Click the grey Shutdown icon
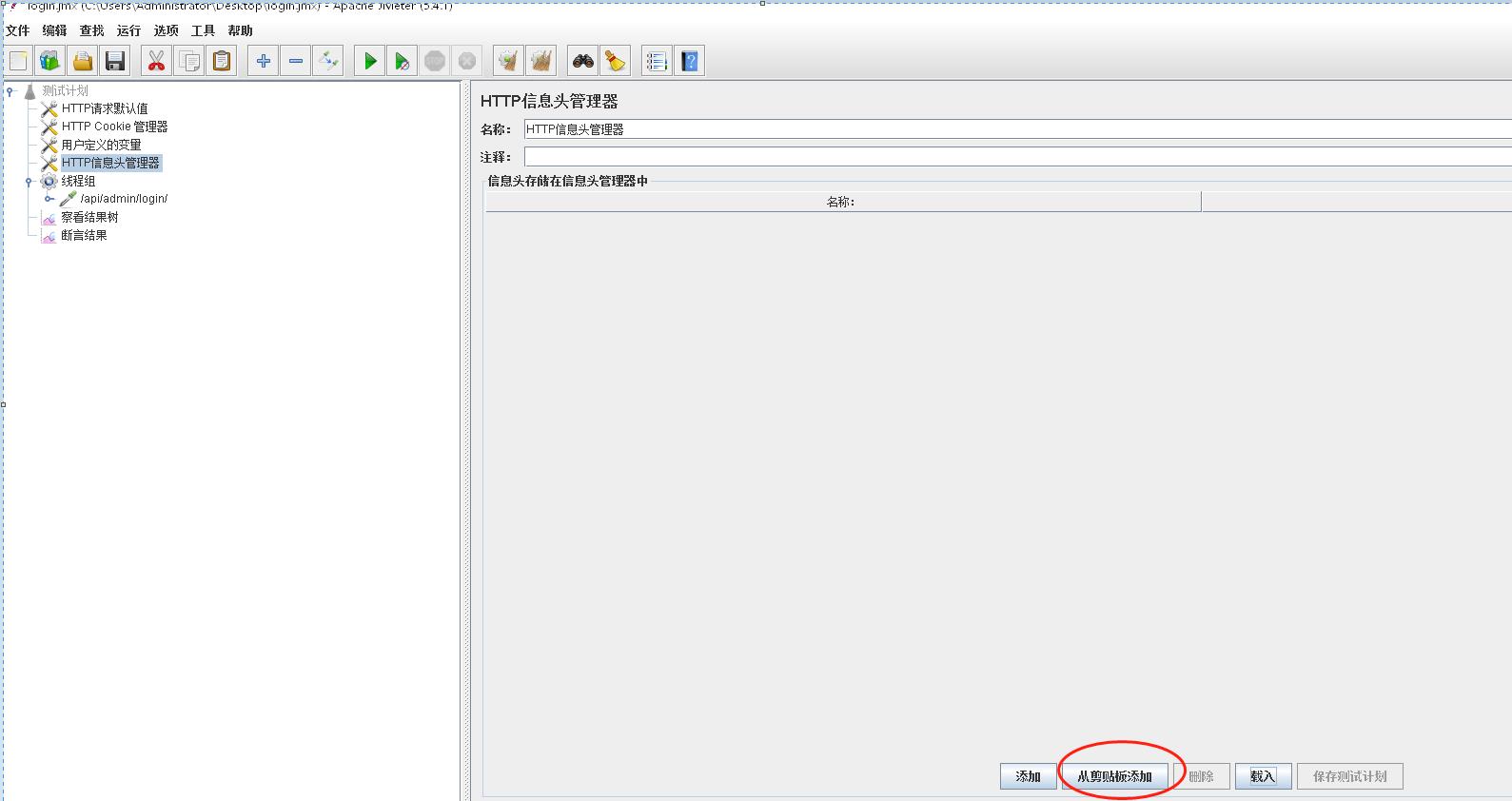Screen dimensions: 1512x801 pos(467,62)
